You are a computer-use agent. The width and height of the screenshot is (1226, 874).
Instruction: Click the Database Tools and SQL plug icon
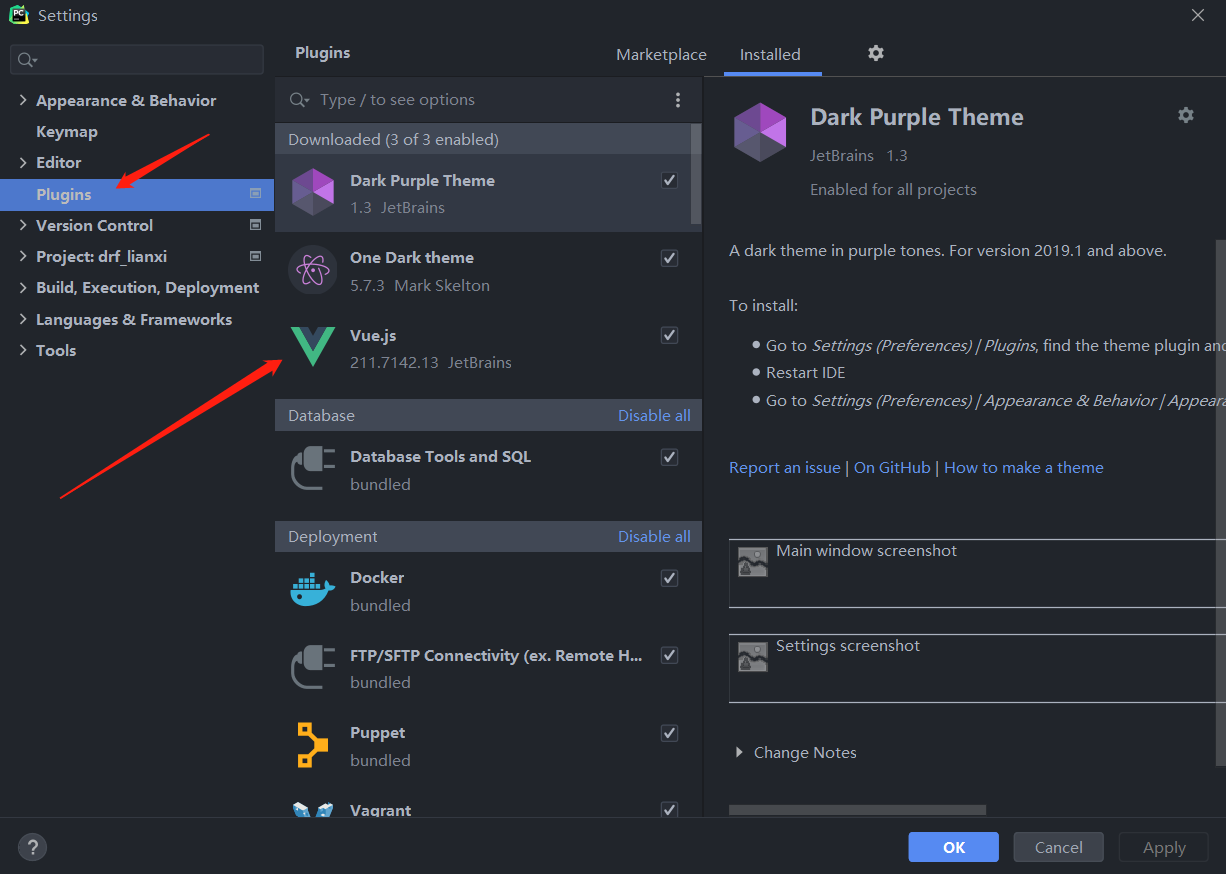point(313,469)
